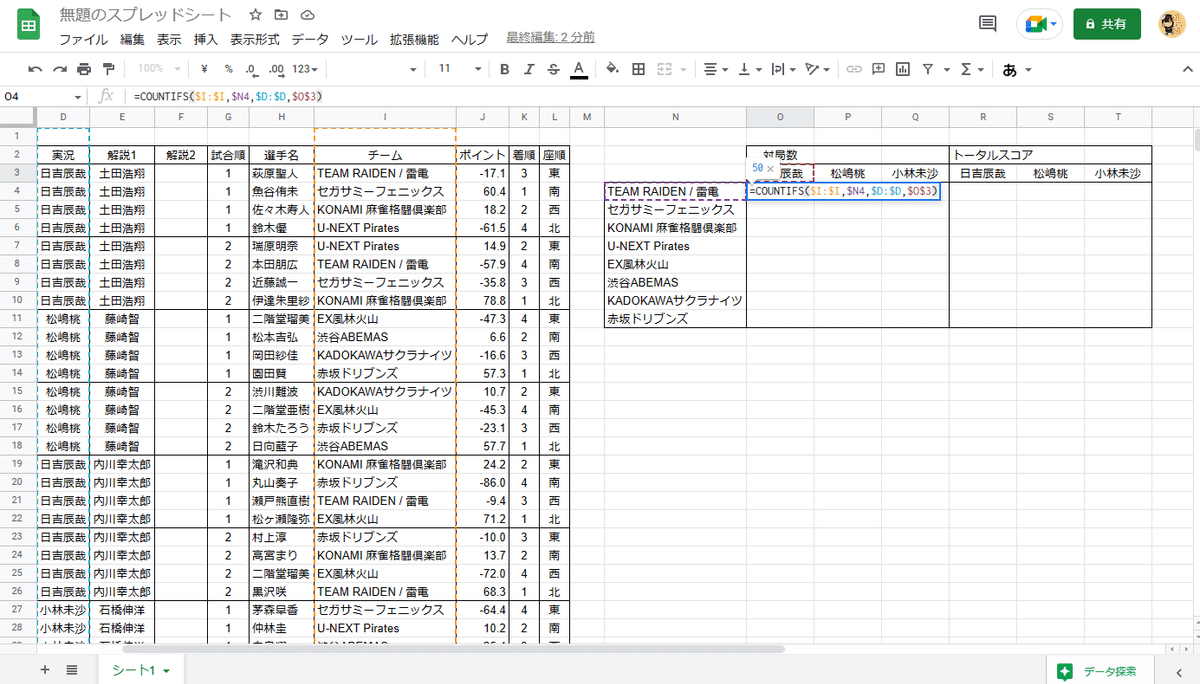Open the データ menu

[310, 40]
